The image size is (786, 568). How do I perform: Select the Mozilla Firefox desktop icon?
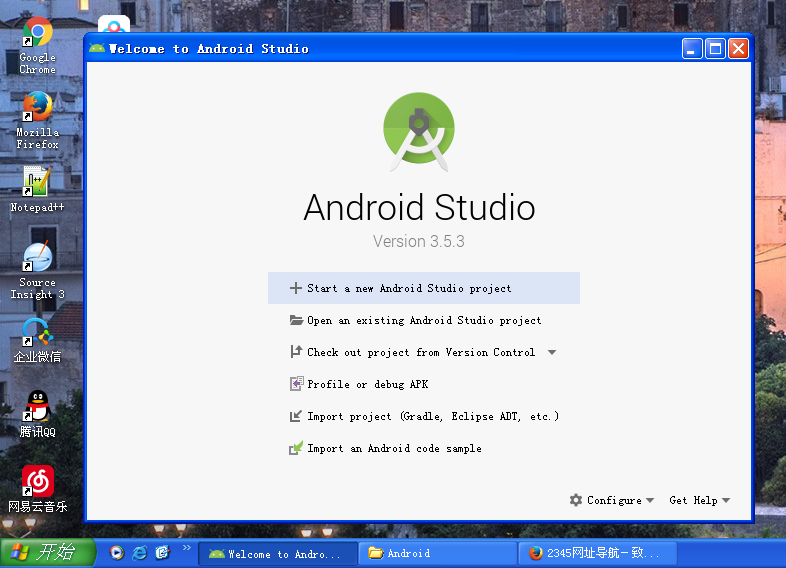[x=37, y=120]
